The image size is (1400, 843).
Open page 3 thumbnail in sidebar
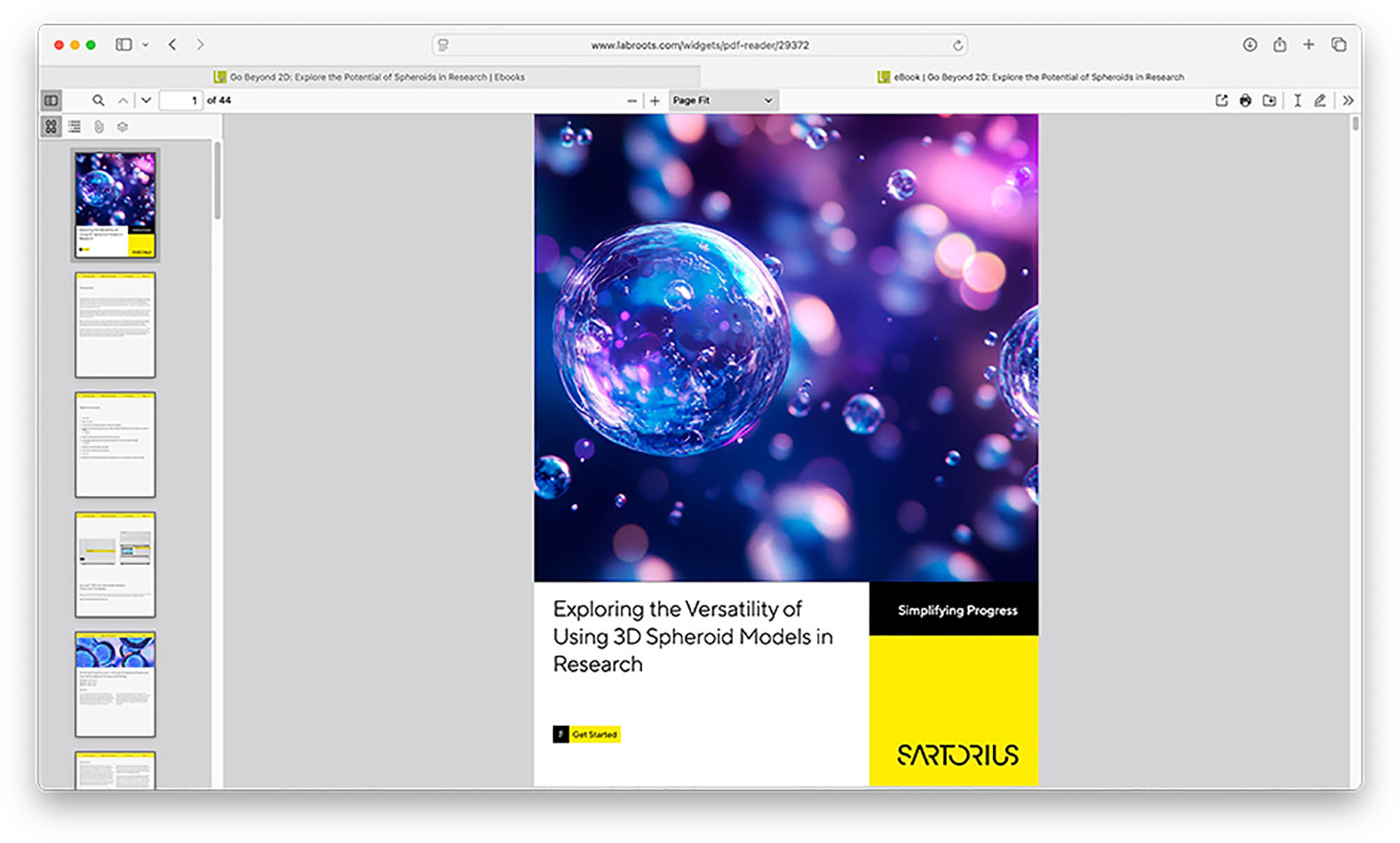(115, 445)
